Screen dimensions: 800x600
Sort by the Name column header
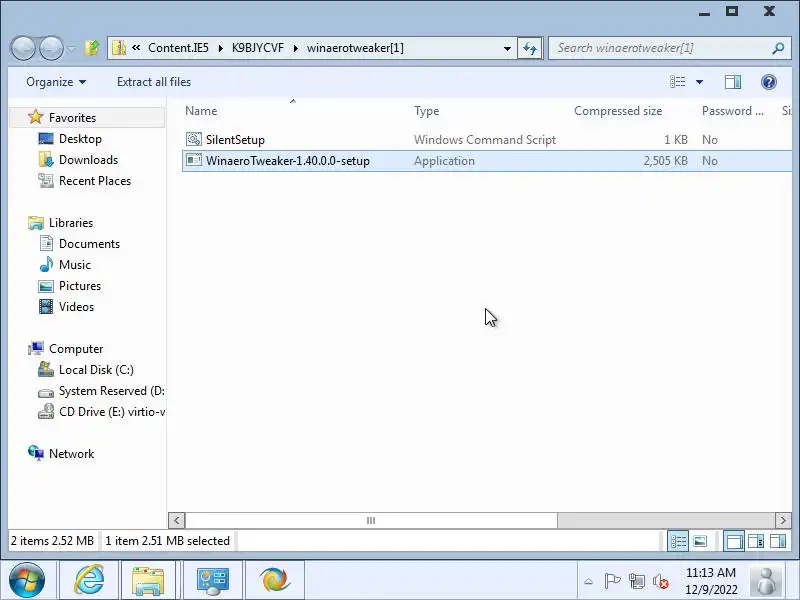pyautogui.click(x=201, y=111)
